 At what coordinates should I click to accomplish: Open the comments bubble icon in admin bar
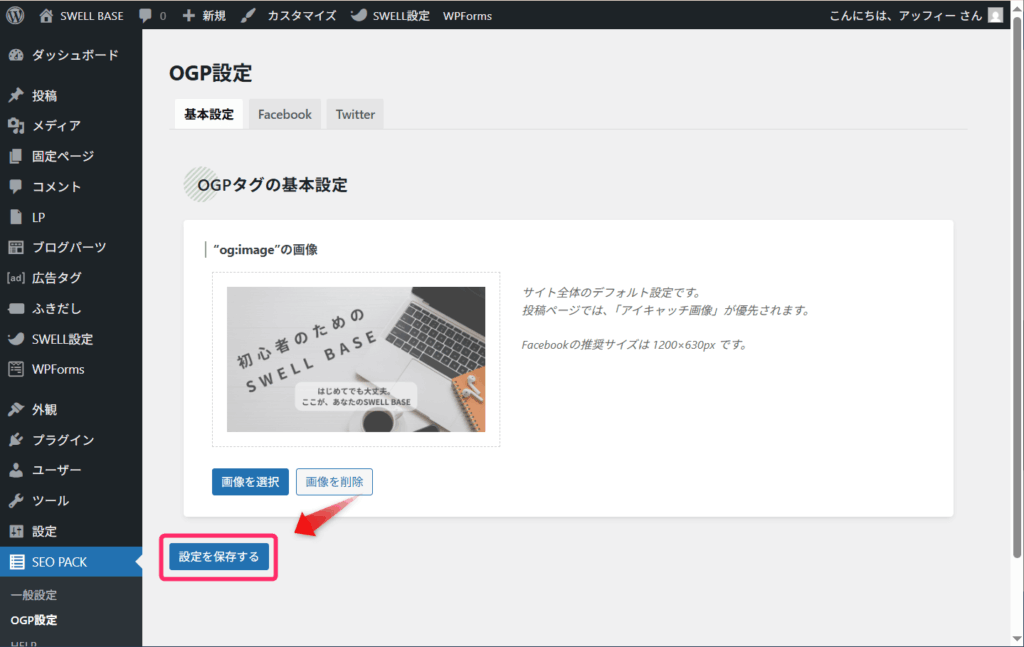(145, 16)
